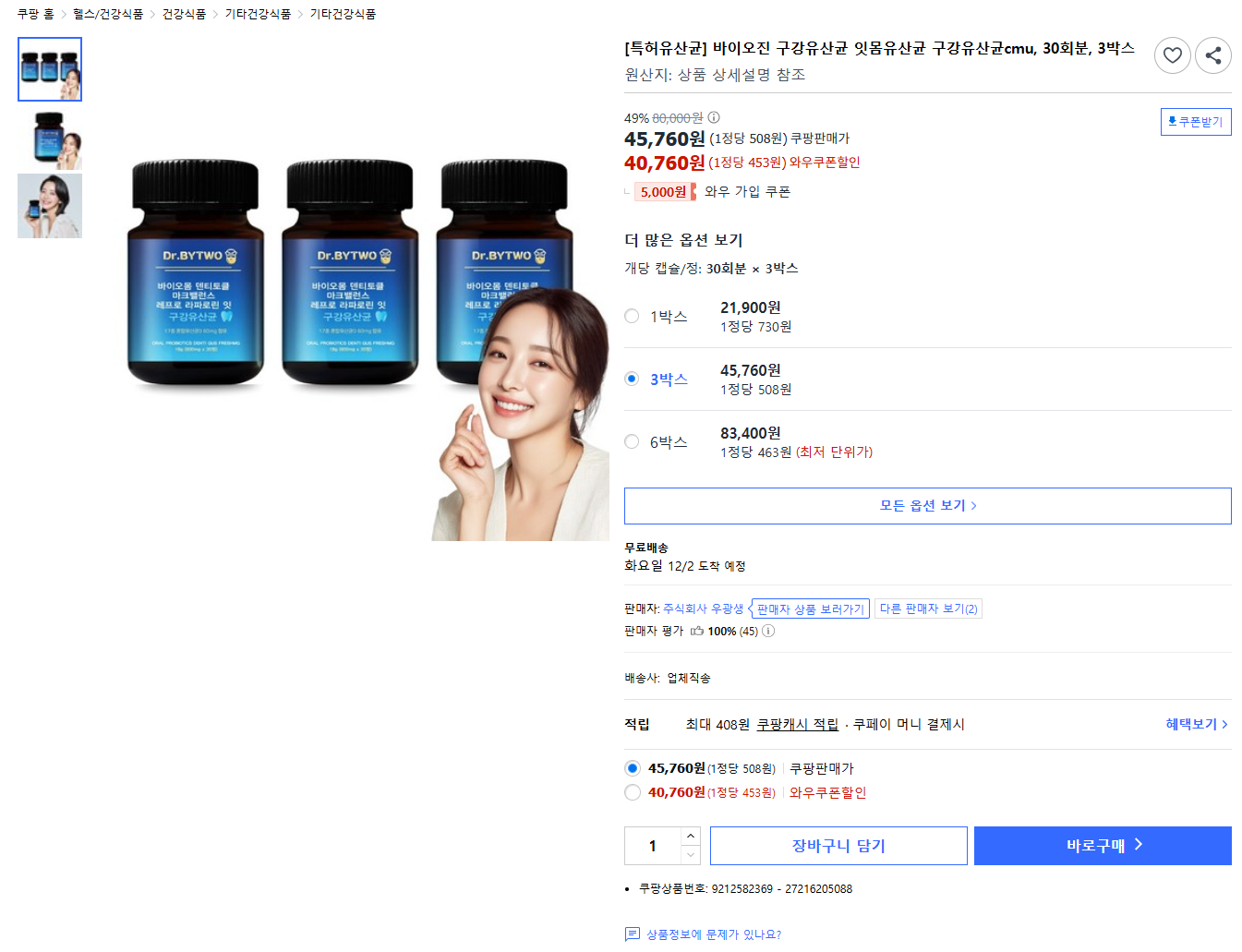Click the report product info icon
The width and height of the screenshot is (1242, 952).
633,934
